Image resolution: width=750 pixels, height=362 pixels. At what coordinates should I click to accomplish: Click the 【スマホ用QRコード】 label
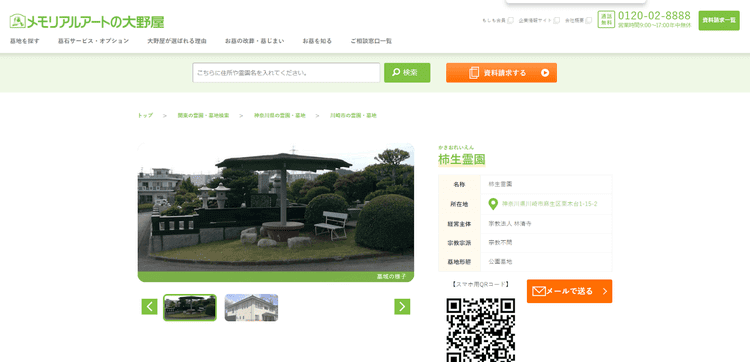481,285
